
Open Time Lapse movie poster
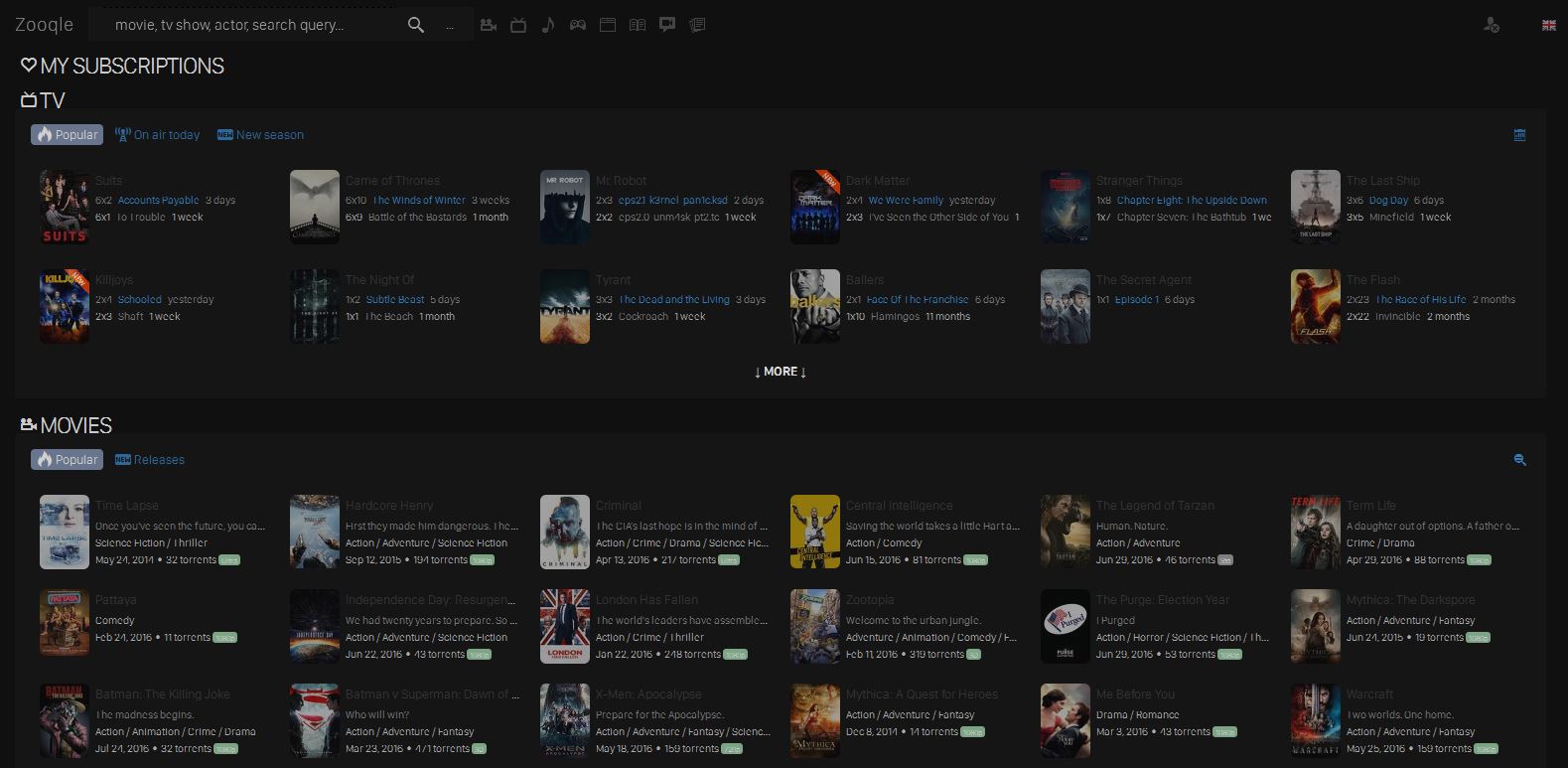pyautogui.click(x=65, y=533)
